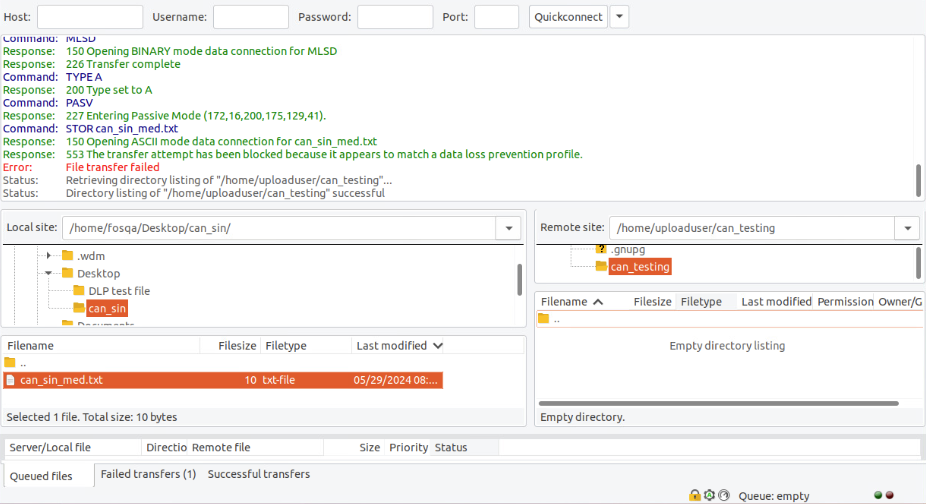
Task: Click the speed limits gauge icon
Action: (x=723, y=495)
